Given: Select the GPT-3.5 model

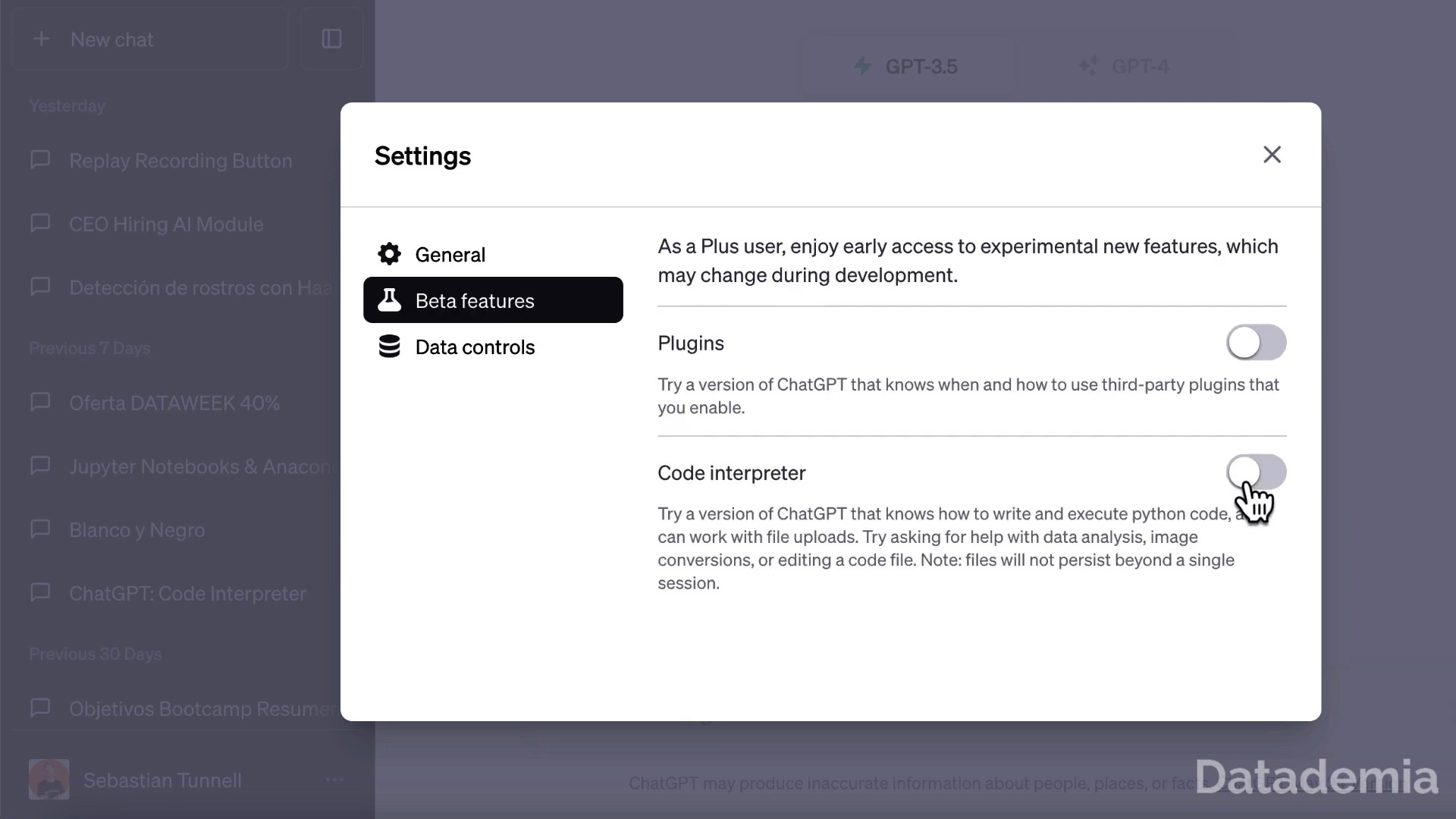Looking at the screenshot, I should [908, 67].
